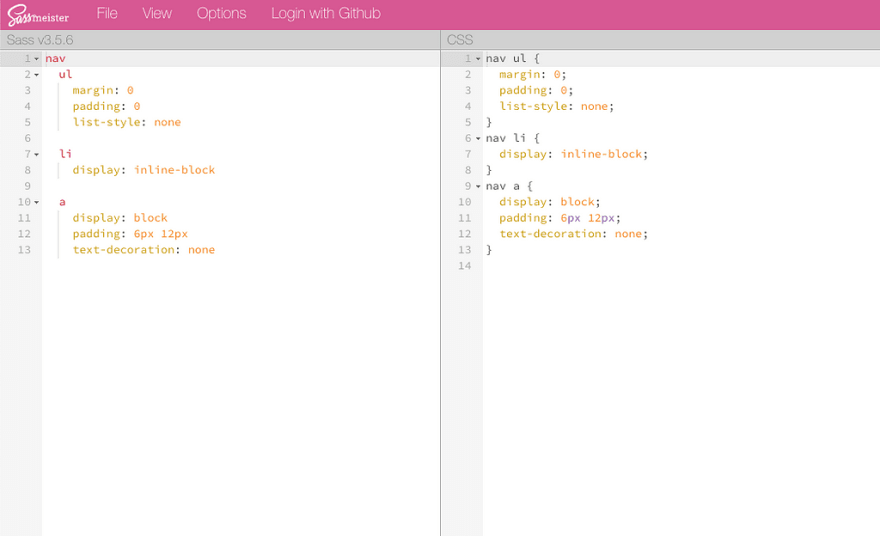Click 'text-decoration: none' in Sass editor
The width and height of the screenshot is (880, 536).
144,250
